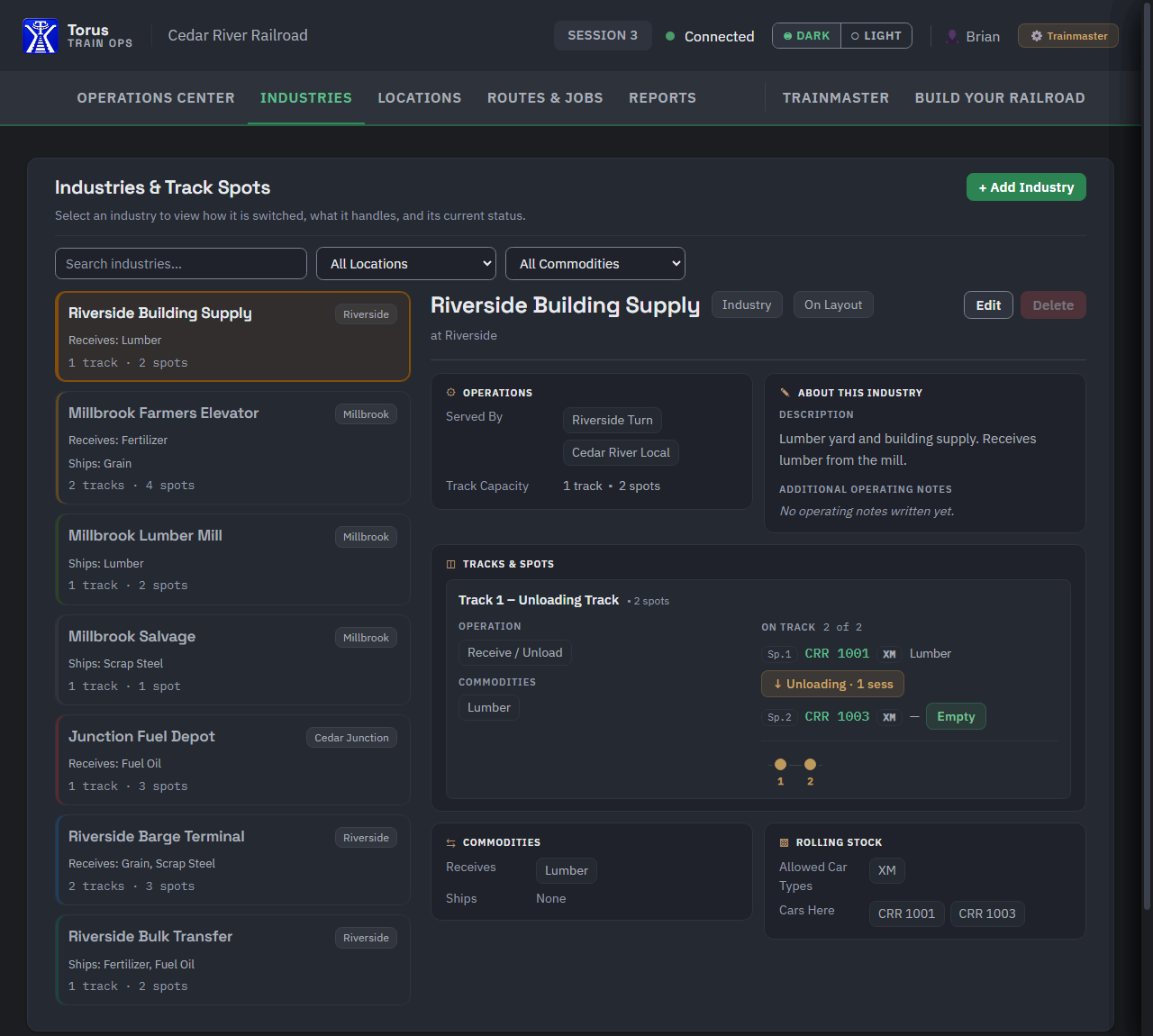The image size is (1153, 1036).
Task: Open the Trainmaster nav tab
Action: pos(836,98)
